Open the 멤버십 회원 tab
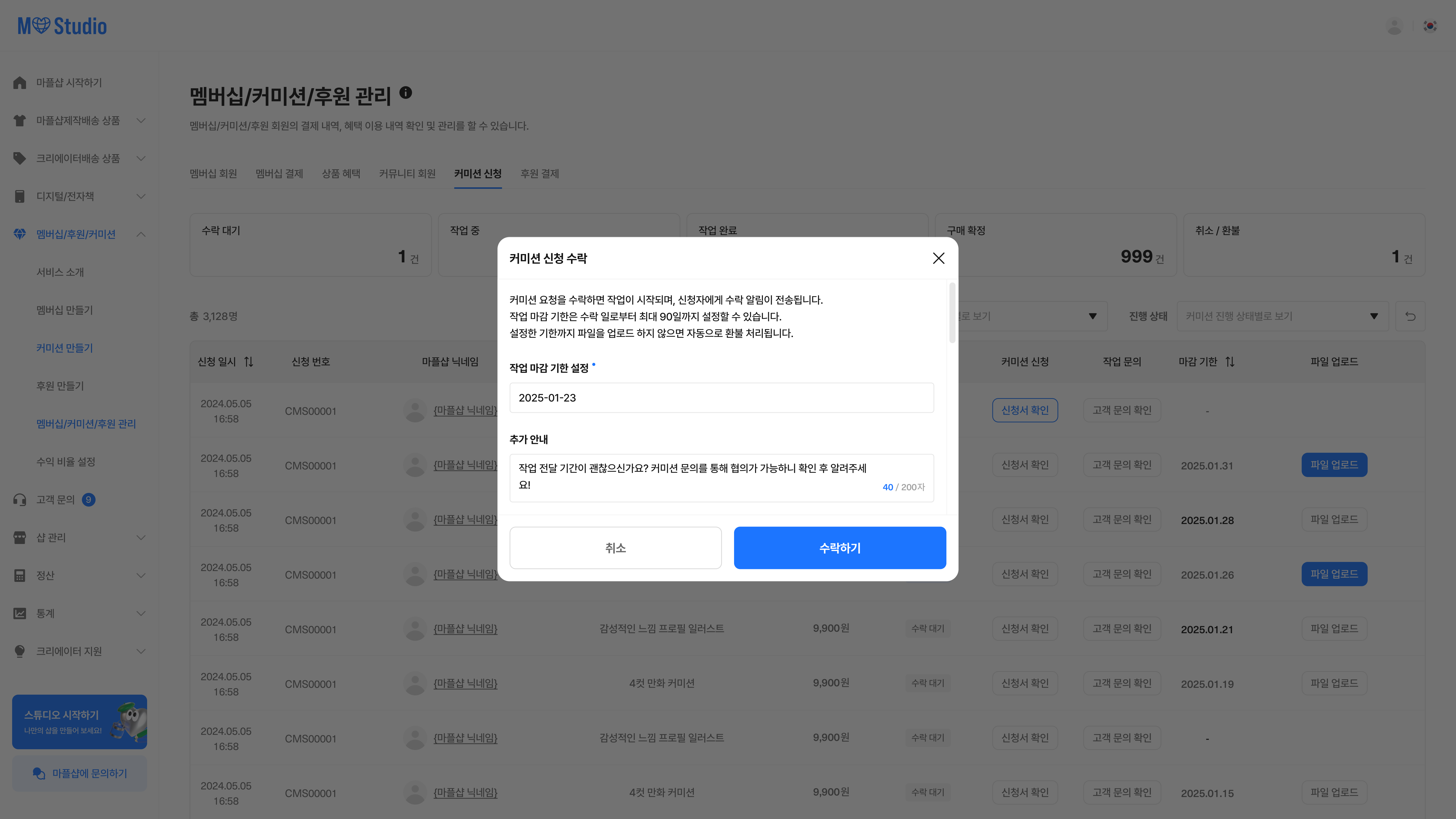The image size is (1456, 819). coord(213,173)
